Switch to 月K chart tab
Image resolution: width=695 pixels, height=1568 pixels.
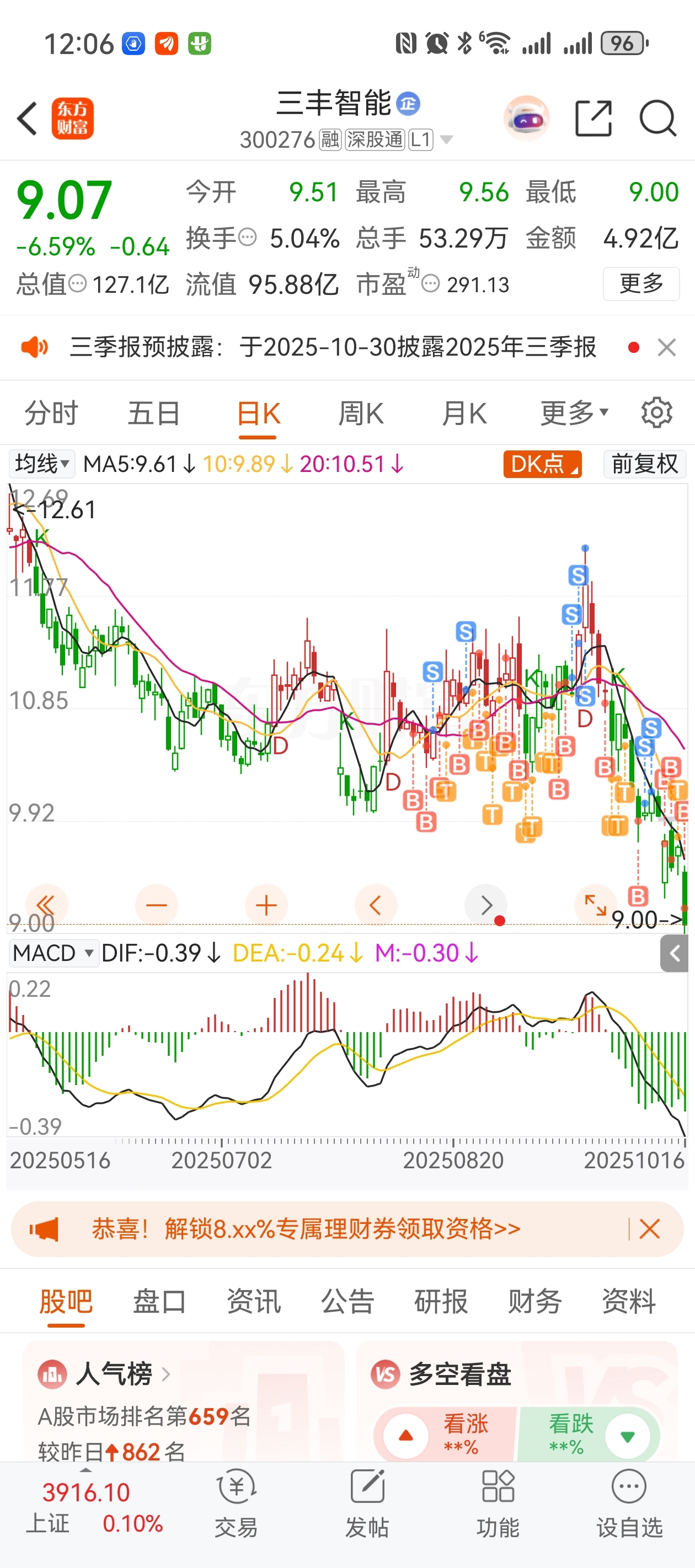[464, 414]
